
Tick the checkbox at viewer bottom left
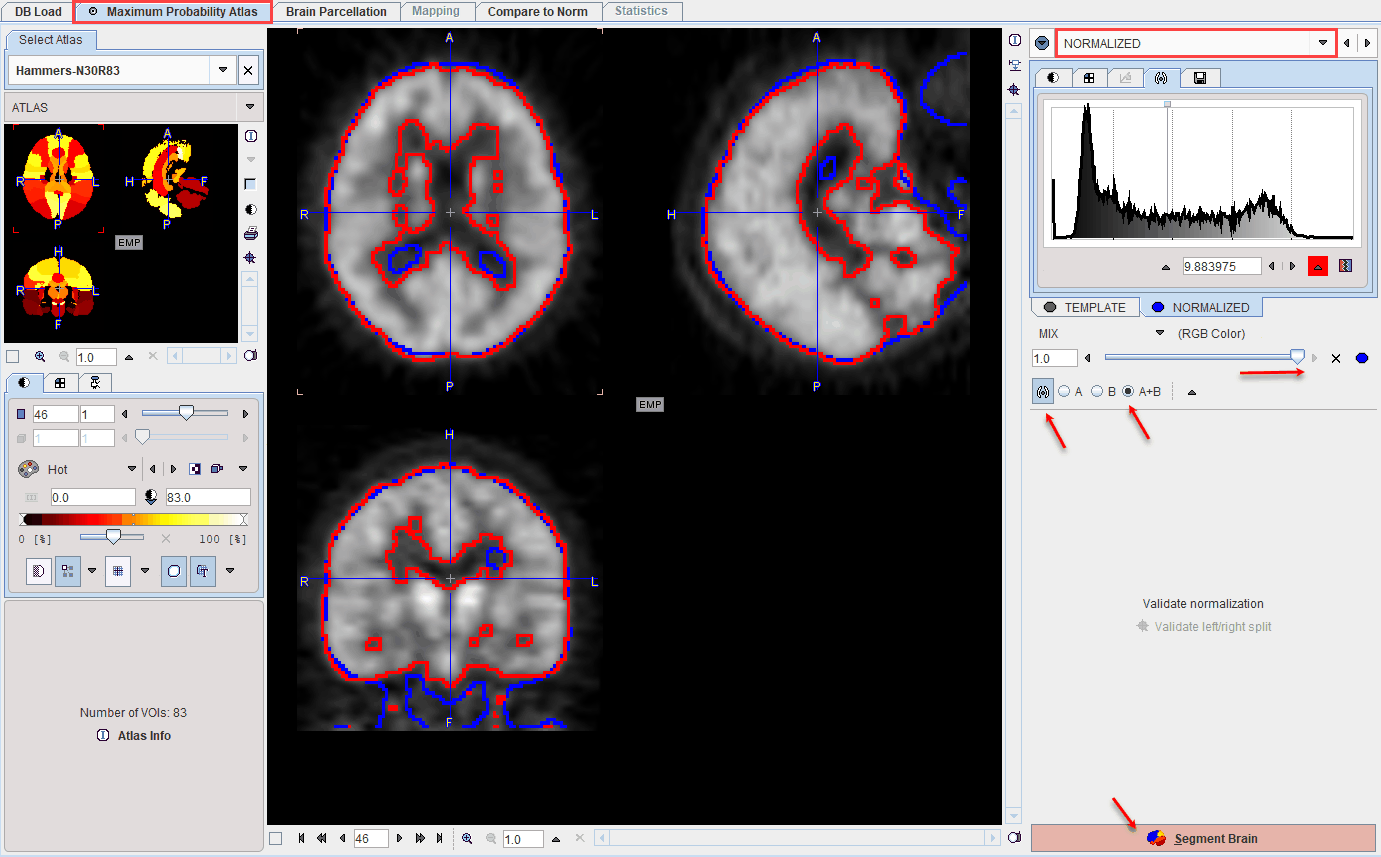275,838
